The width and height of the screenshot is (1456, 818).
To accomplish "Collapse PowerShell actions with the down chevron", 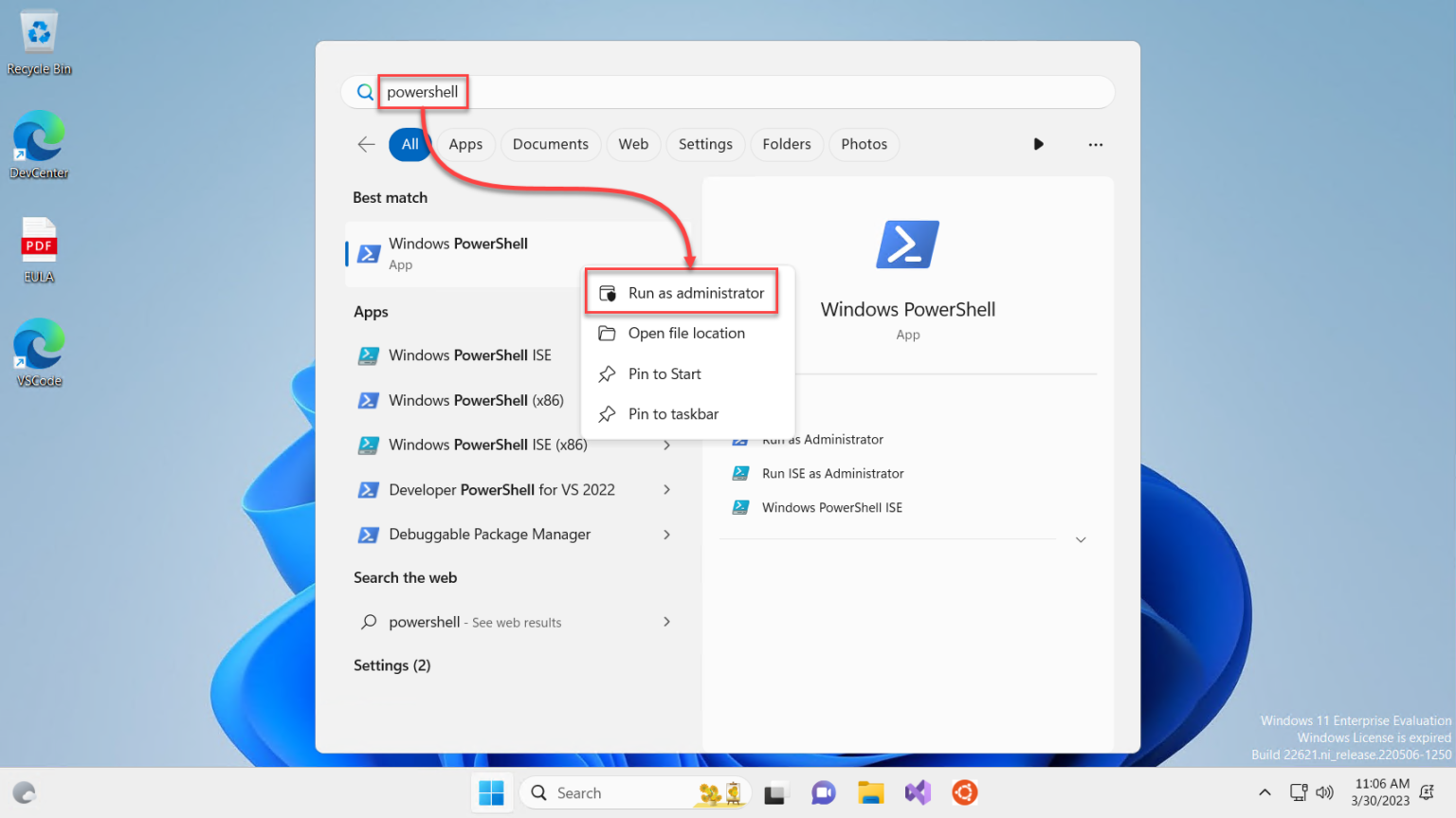I will [x=1081, y=538].
